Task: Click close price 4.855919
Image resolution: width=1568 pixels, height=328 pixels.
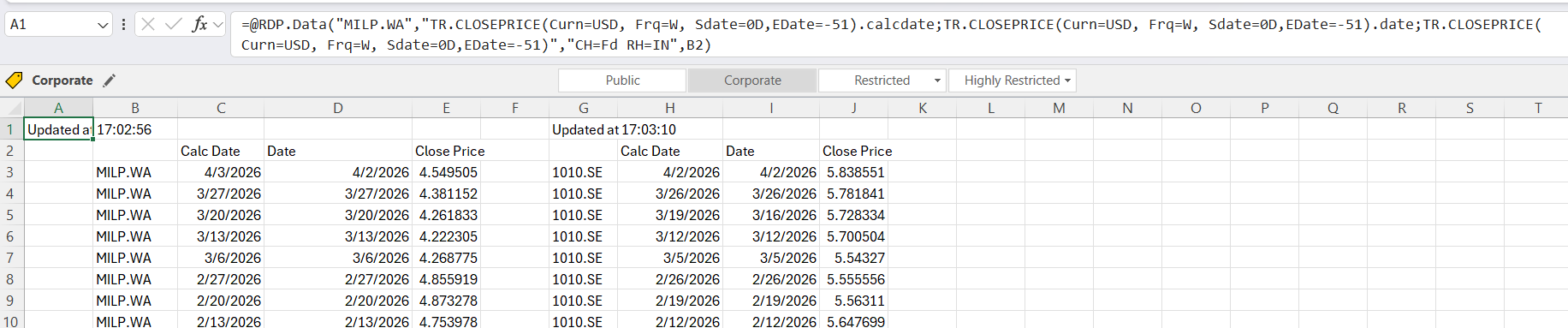Action: click(x=446, y=279)
